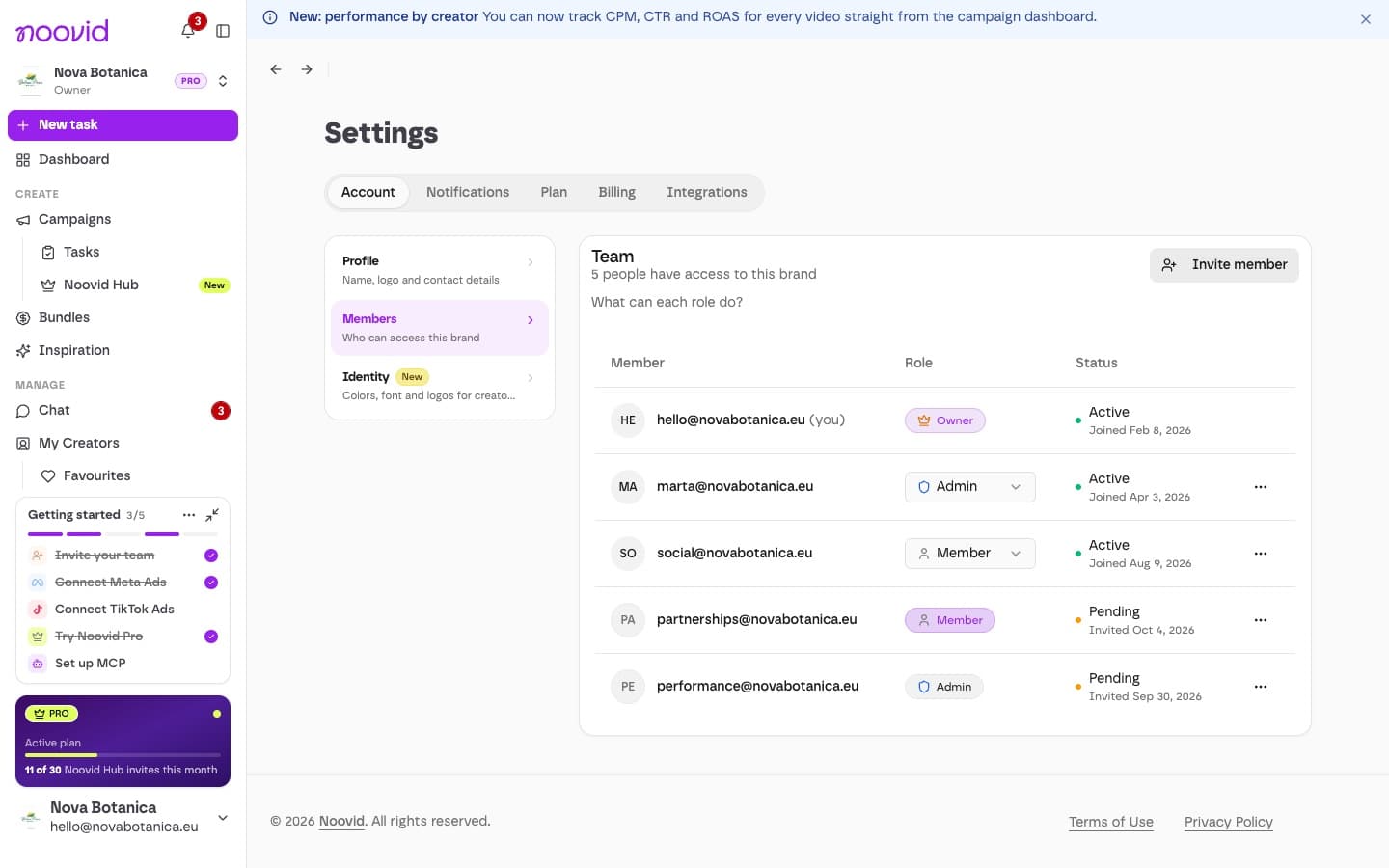
Task: Open the Dashboard page
Action: 123,160
